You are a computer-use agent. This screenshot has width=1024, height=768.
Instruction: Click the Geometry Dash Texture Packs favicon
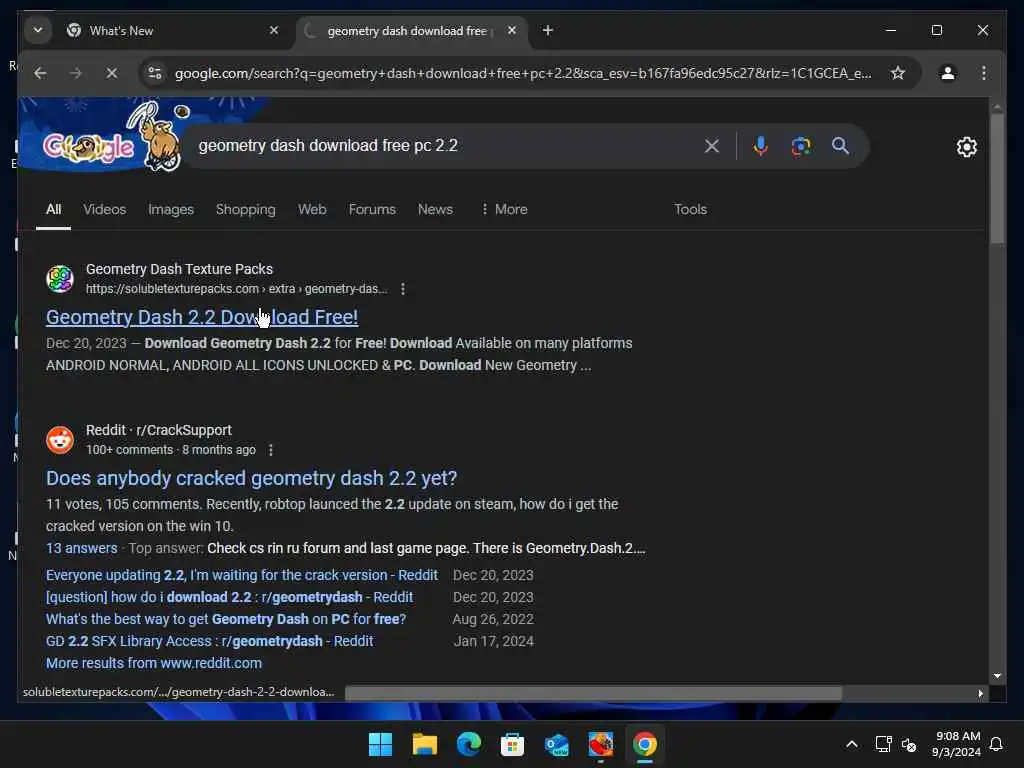pyautogui.click(x=60, y=279)
